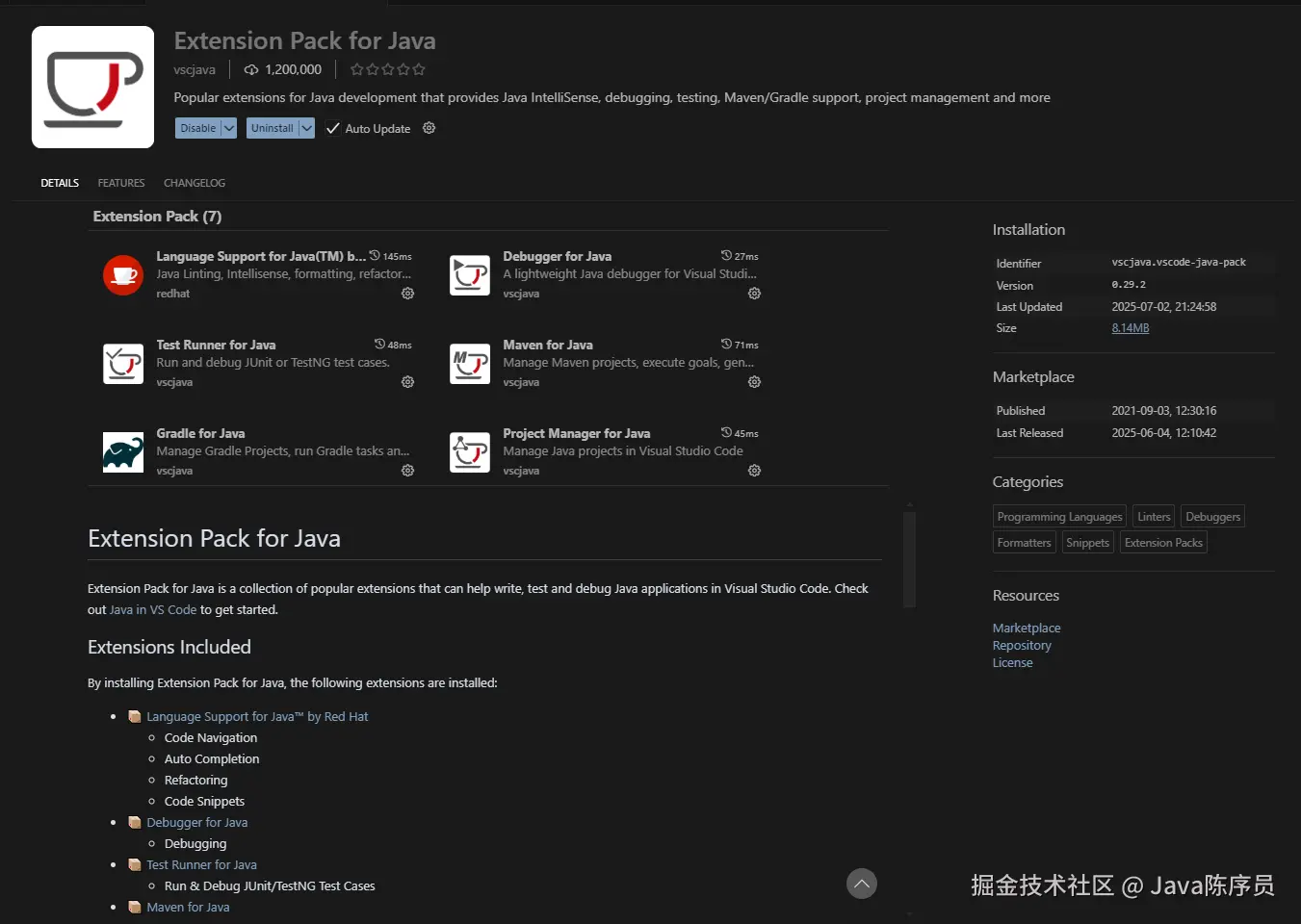Open settings gear for Test Runner for Java
The height and width of the screenshot is (924, 1301).
(x=407, y=382)
